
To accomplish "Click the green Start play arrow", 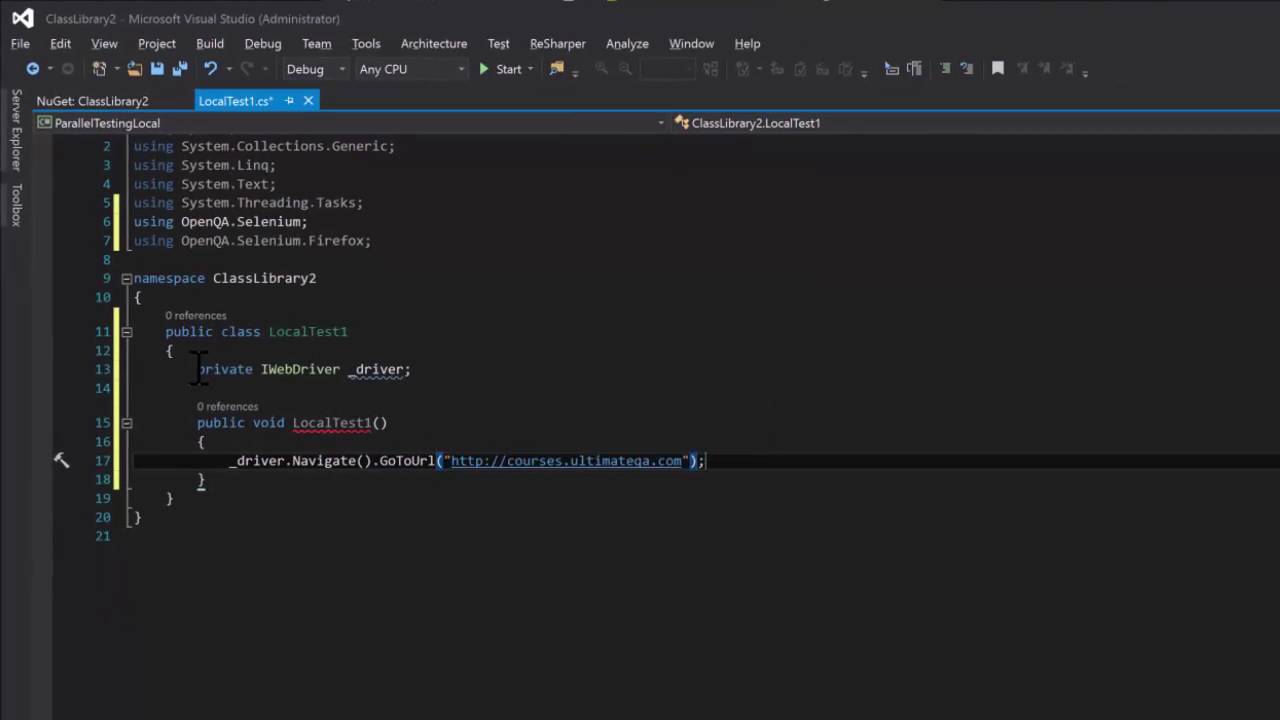I will tap(484, 69).
